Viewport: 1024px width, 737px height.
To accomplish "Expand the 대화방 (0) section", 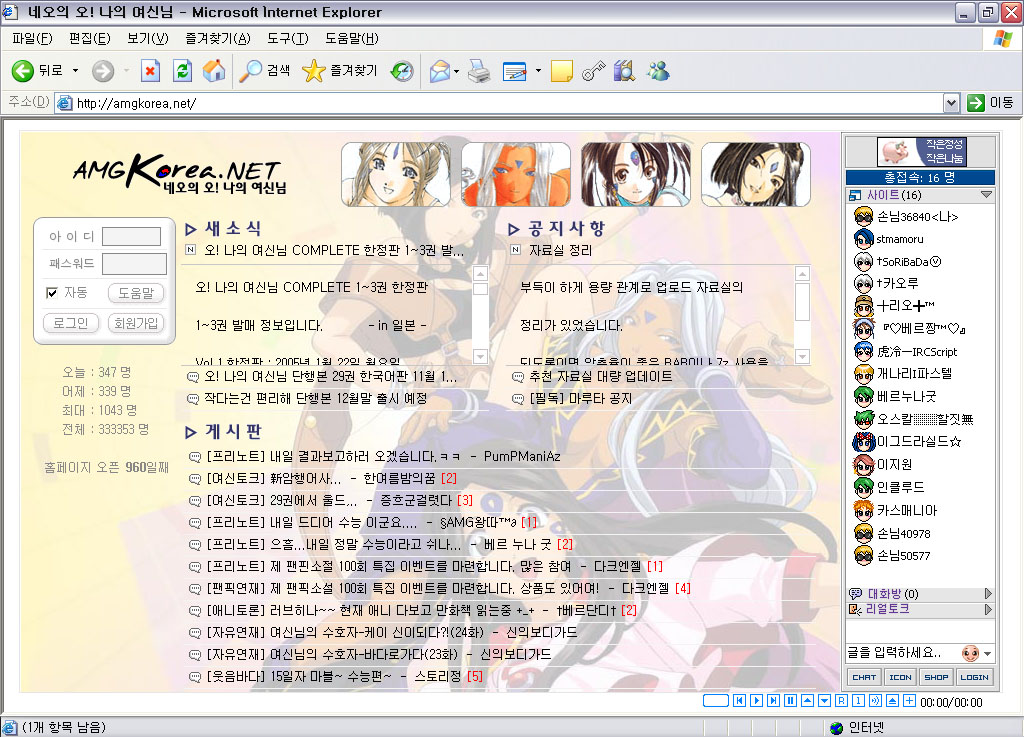I will pyautogui.click(x=987, y=593).
